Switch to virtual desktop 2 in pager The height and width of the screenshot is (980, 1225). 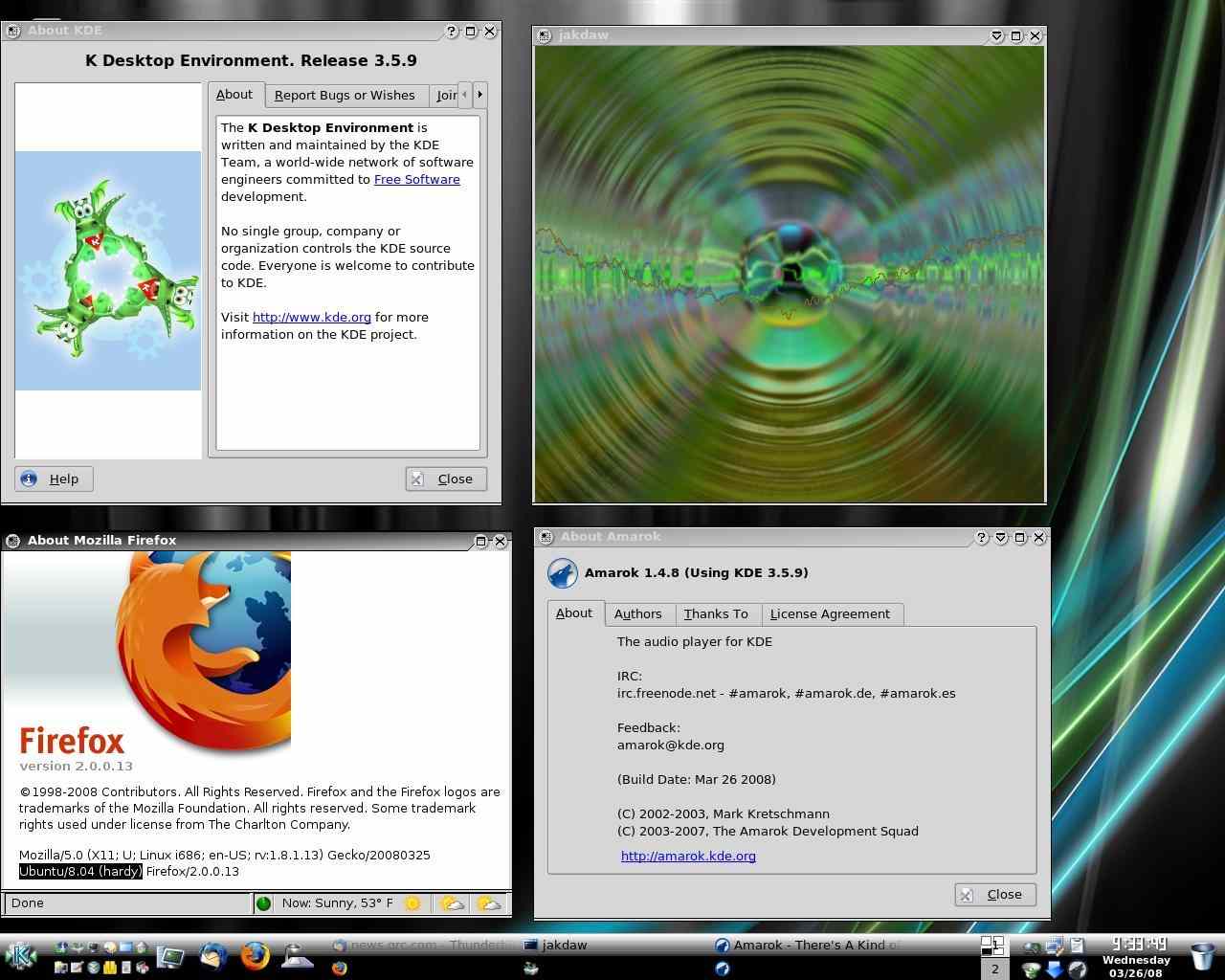point(994,969)
